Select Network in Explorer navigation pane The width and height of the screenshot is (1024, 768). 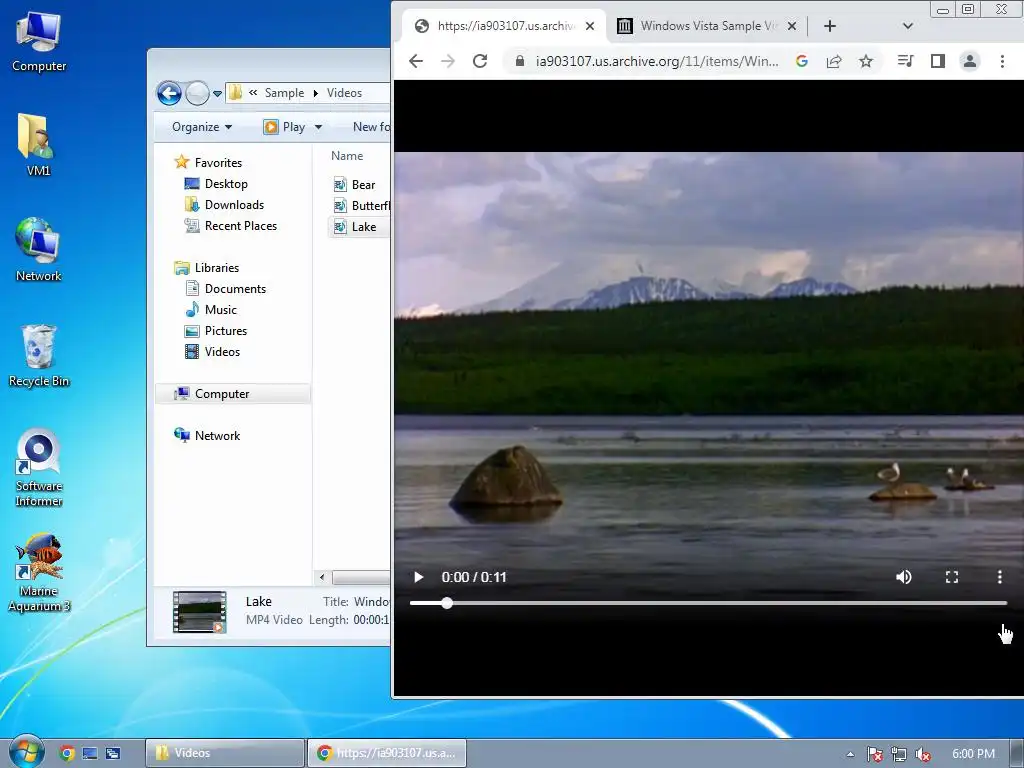tap(207, 436)
